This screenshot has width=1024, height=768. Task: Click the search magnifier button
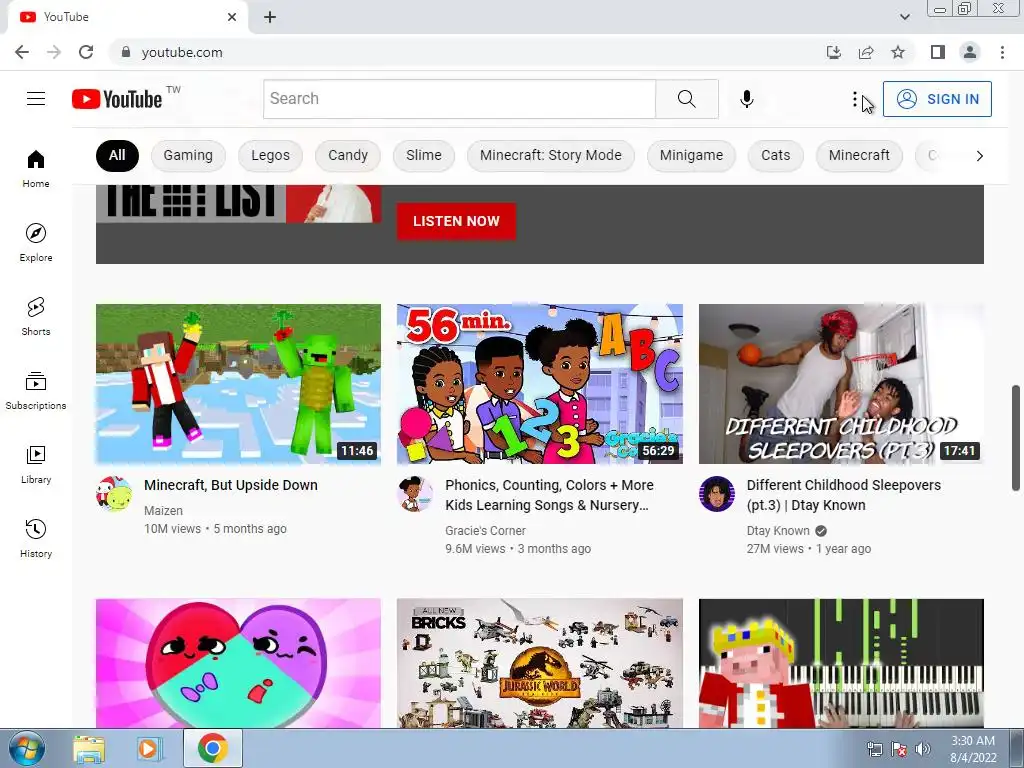pos(686,99)
